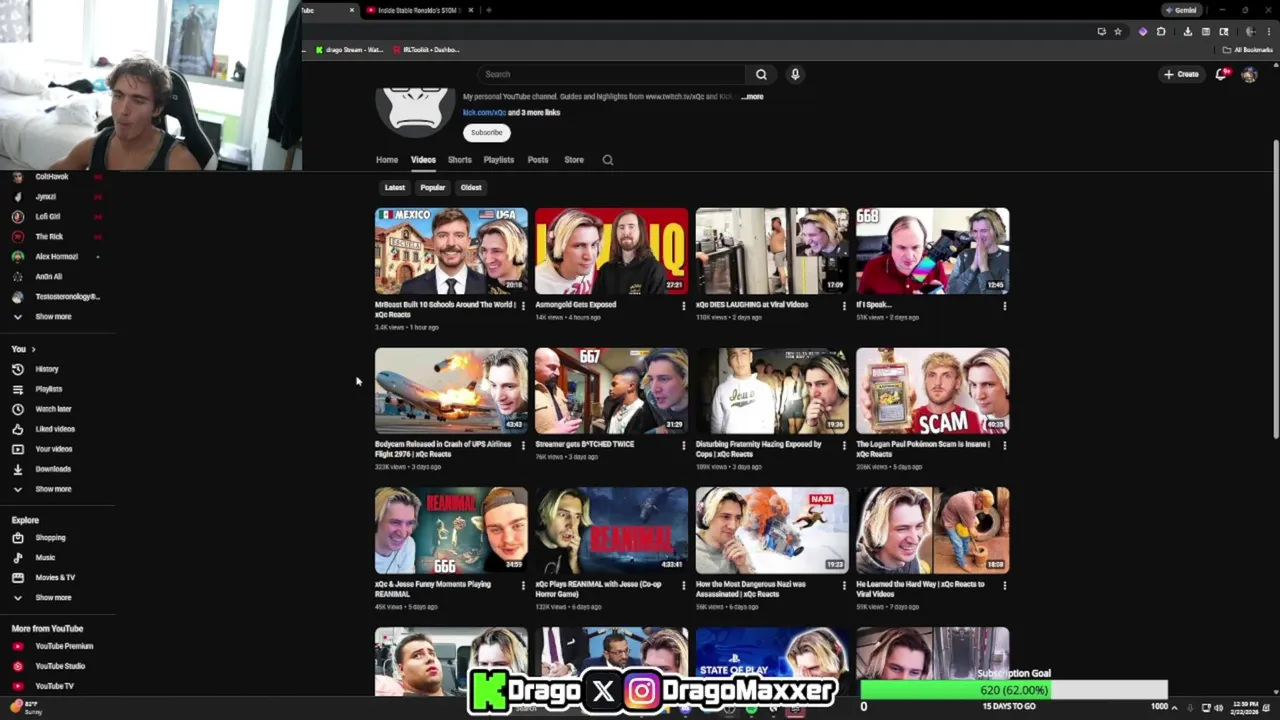The height and width of the screenshot is (720, 1280).
Task: Open The Rick subscription channel
Action: point(49,237)
